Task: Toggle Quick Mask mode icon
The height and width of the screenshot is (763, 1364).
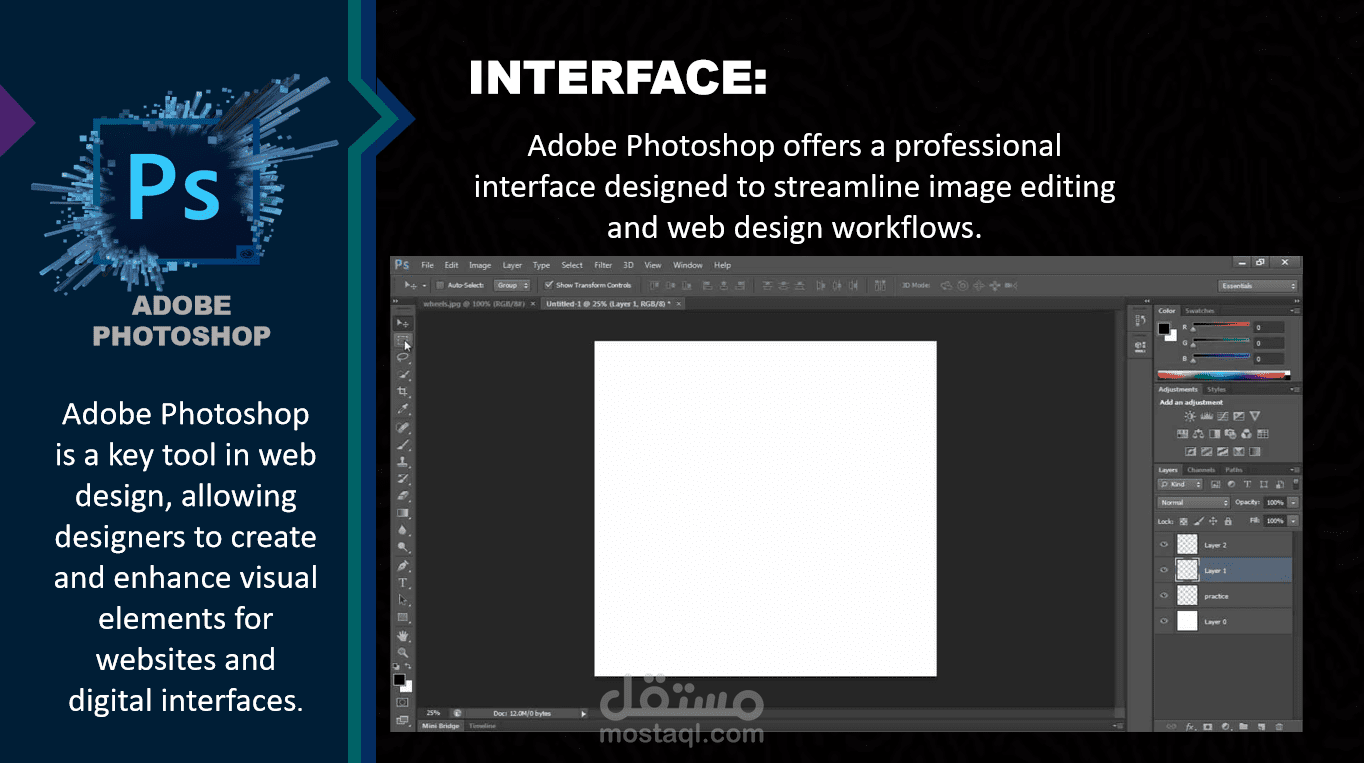Action: coord(402,701)
